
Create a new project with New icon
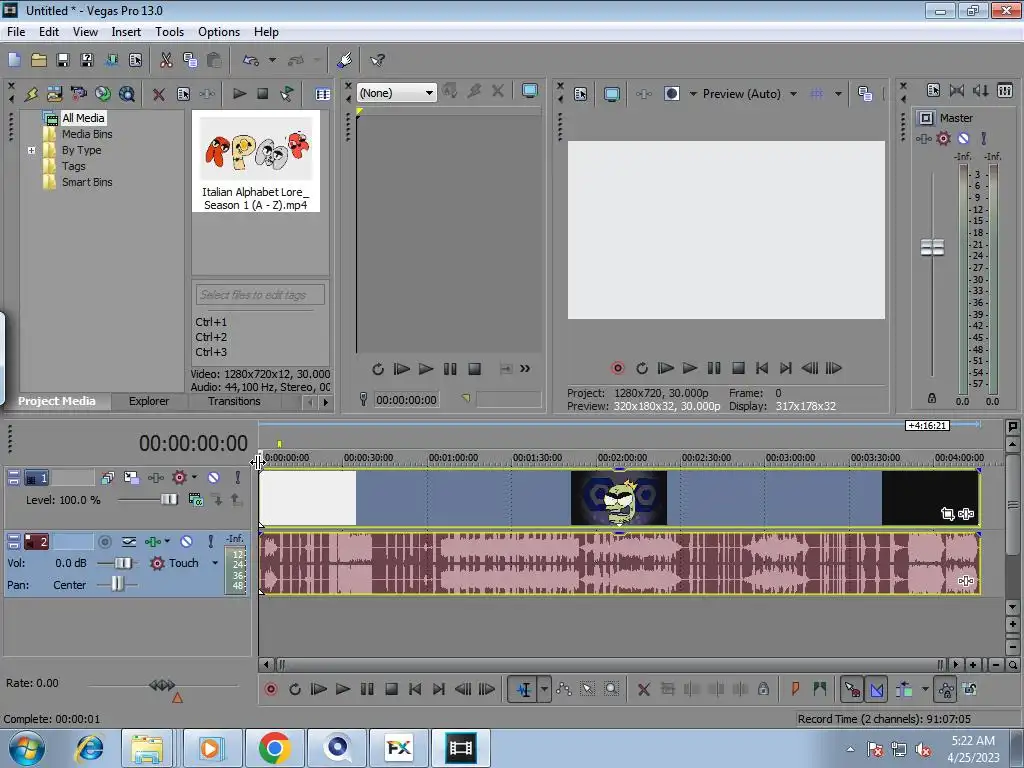14,60
